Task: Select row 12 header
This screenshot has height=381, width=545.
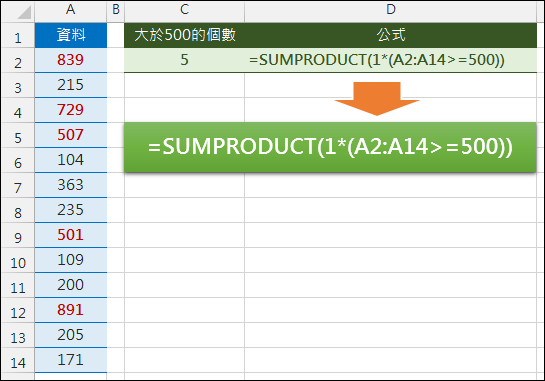Action: [18, 311]
